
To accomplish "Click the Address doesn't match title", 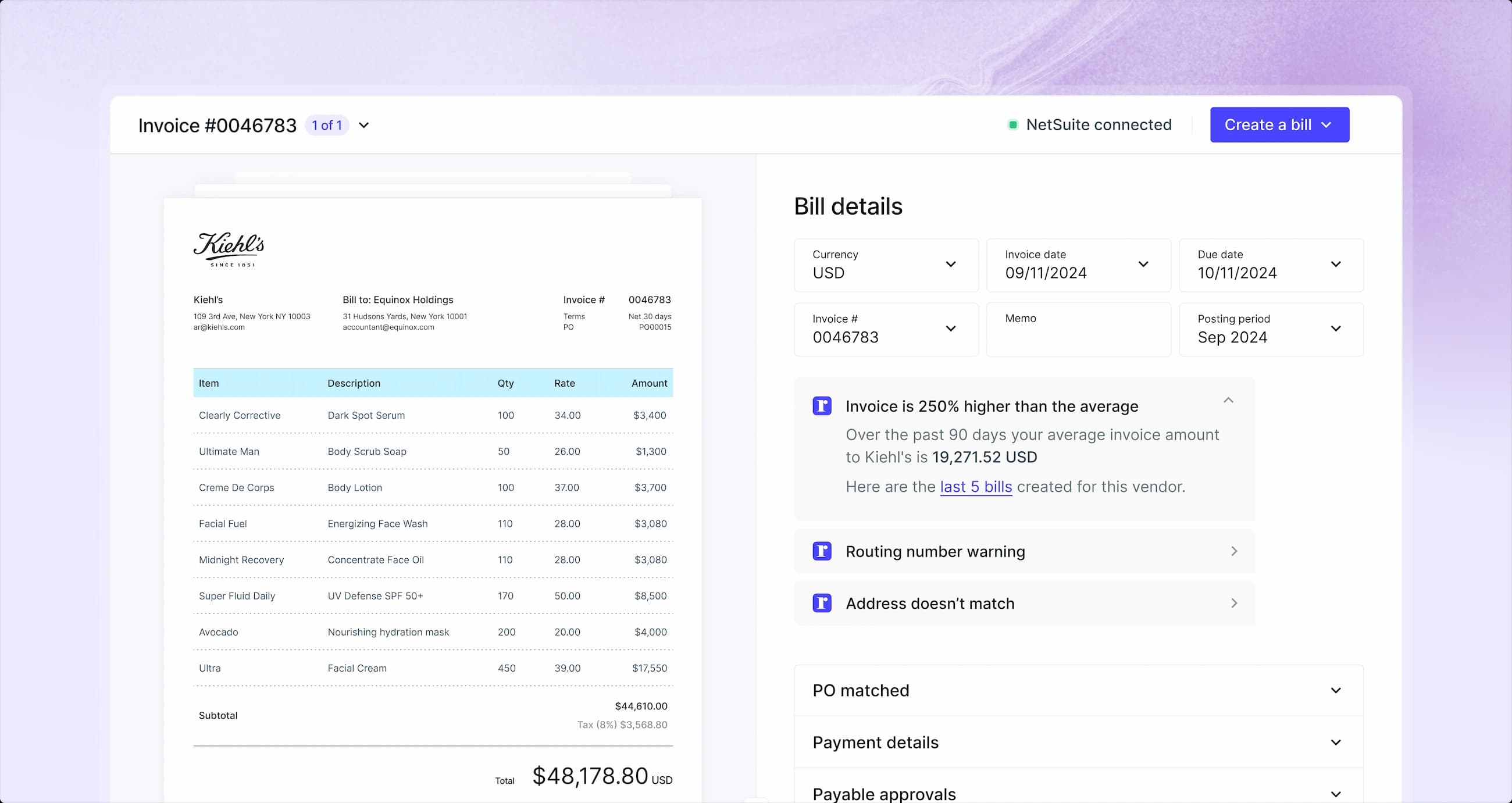I will 930,604.
